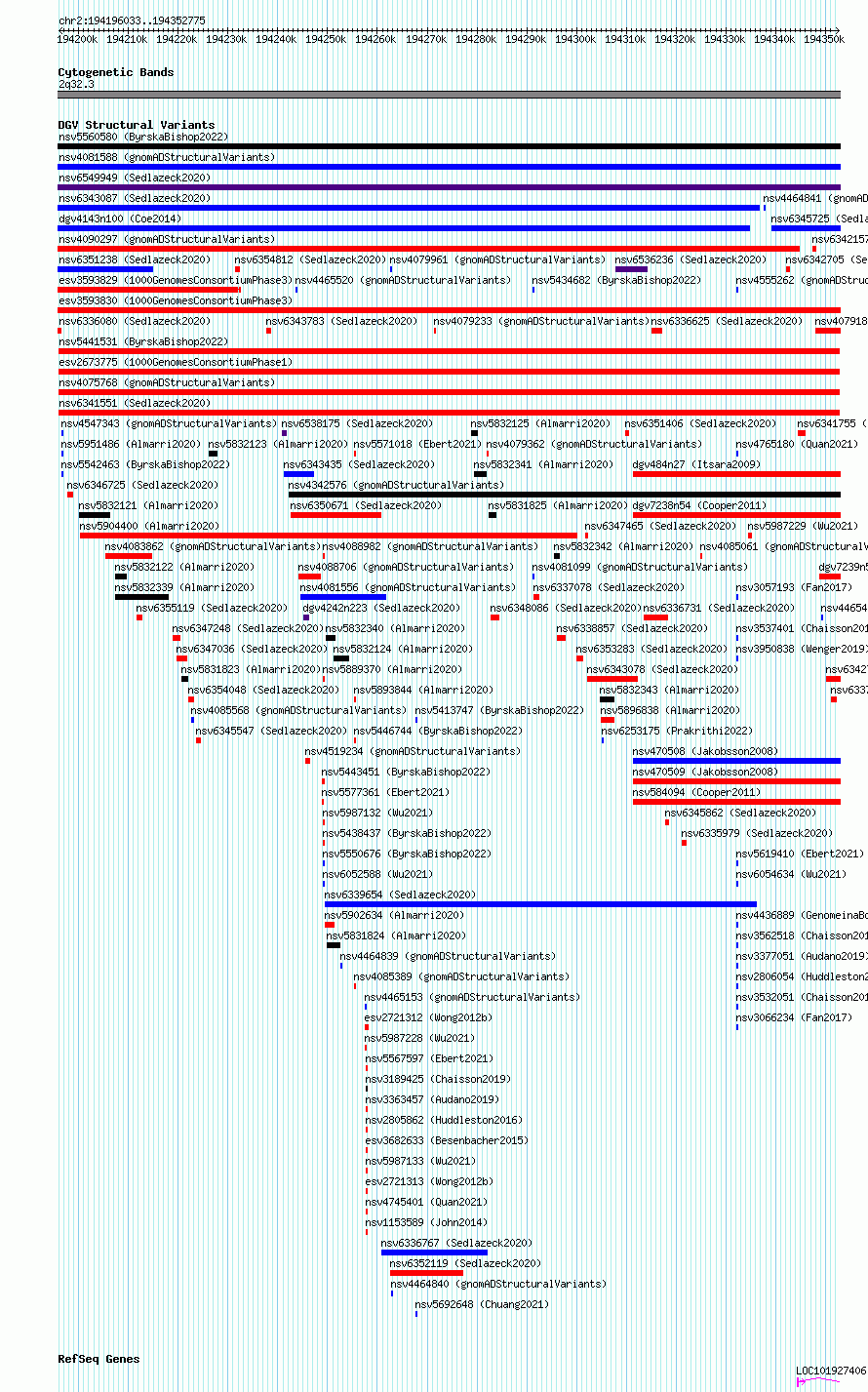
Task: Open variant nsv5577361 (Ebert2021)
Action: click(x=385, y=792)
